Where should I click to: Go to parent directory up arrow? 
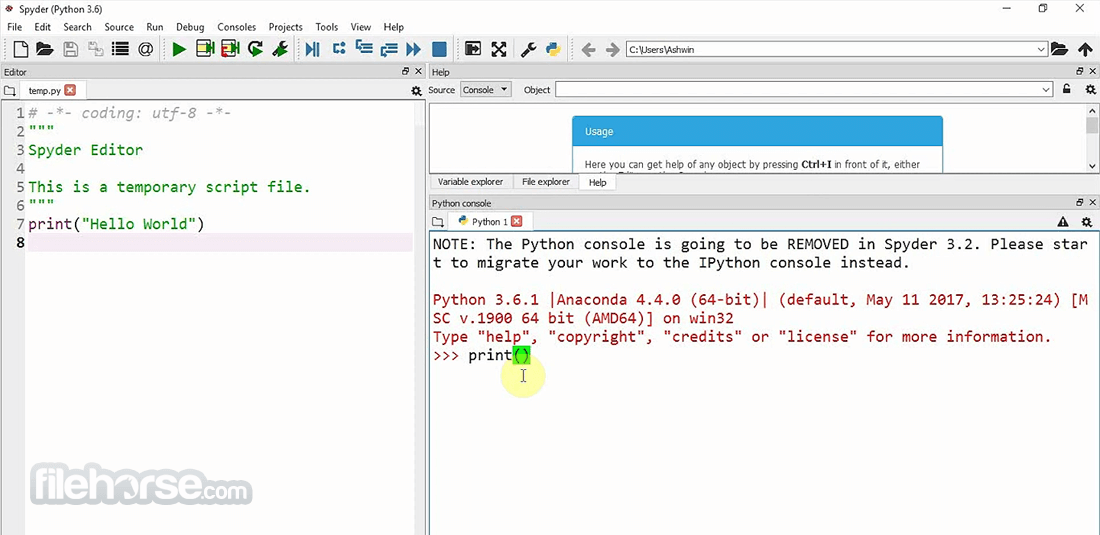1085,49
